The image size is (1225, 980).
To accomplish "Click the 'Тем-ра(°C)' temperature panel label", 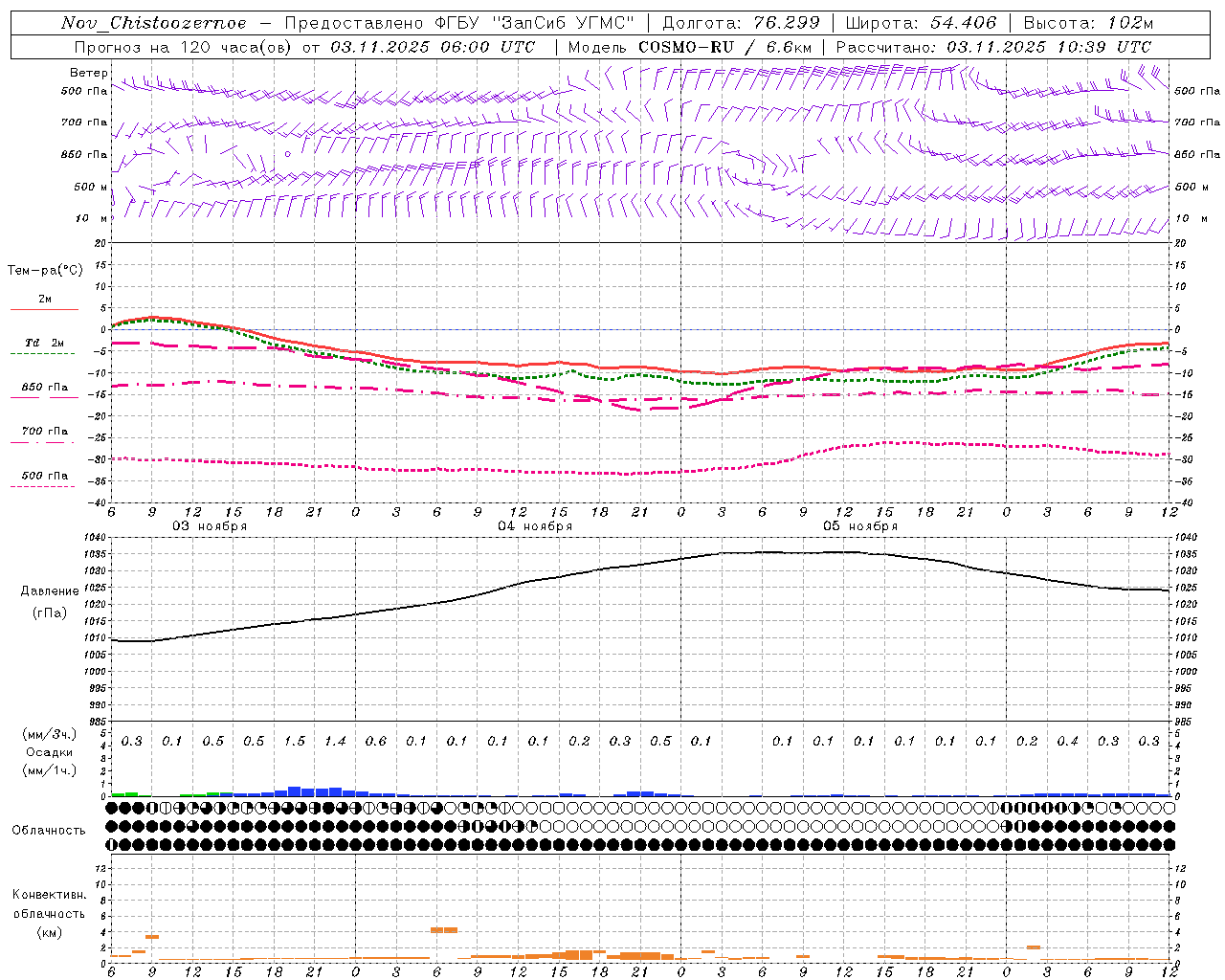I will pyautogui.click(x=45, y=271).
